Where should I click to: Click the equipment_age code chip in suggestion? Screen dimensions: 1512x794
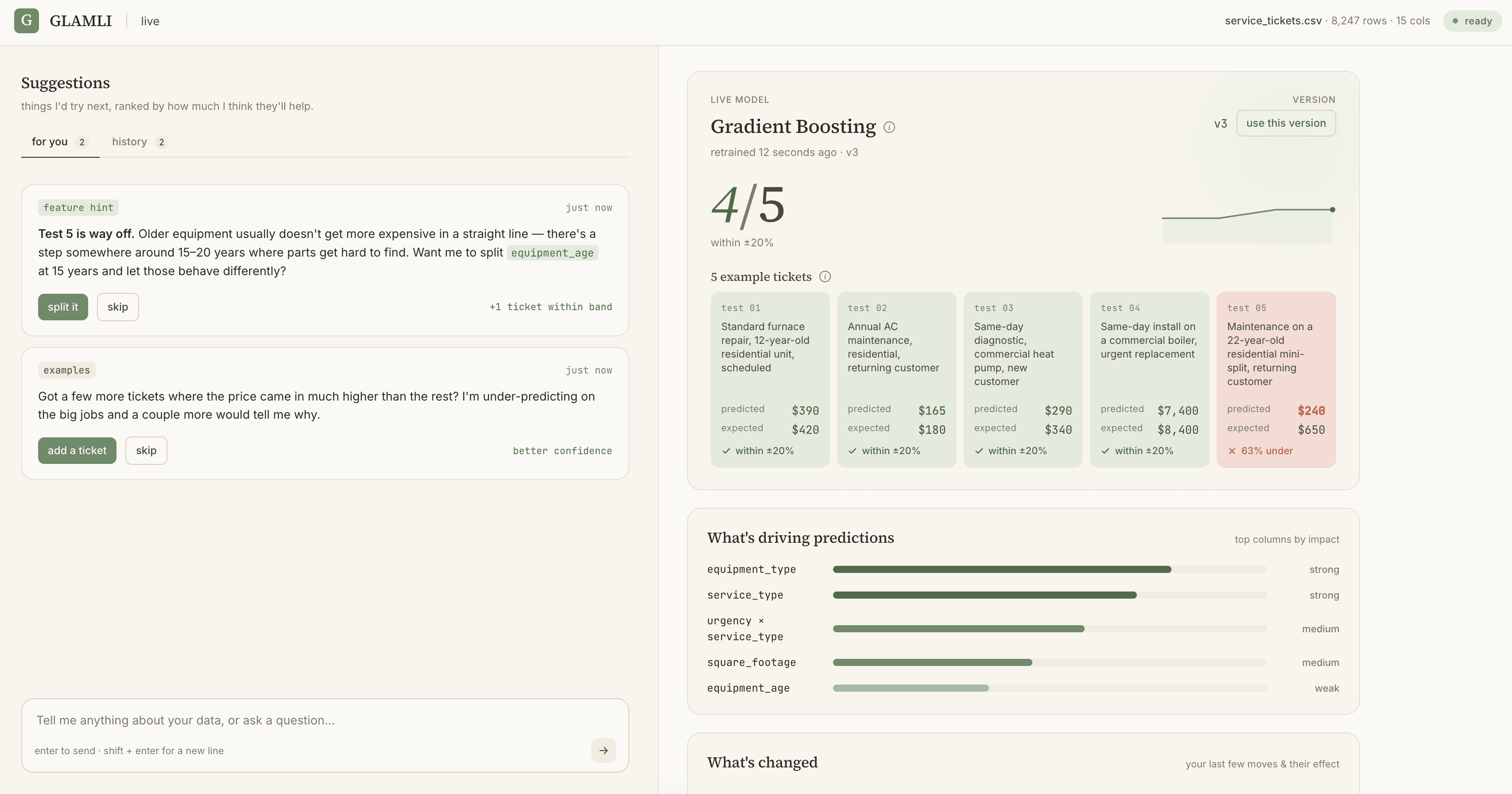point(552,253)
